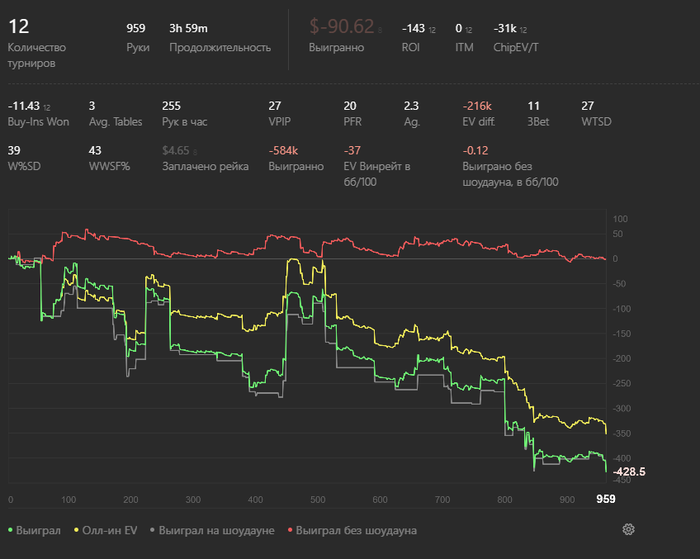Click the Buy-Ins Won stat

point(38,113)
